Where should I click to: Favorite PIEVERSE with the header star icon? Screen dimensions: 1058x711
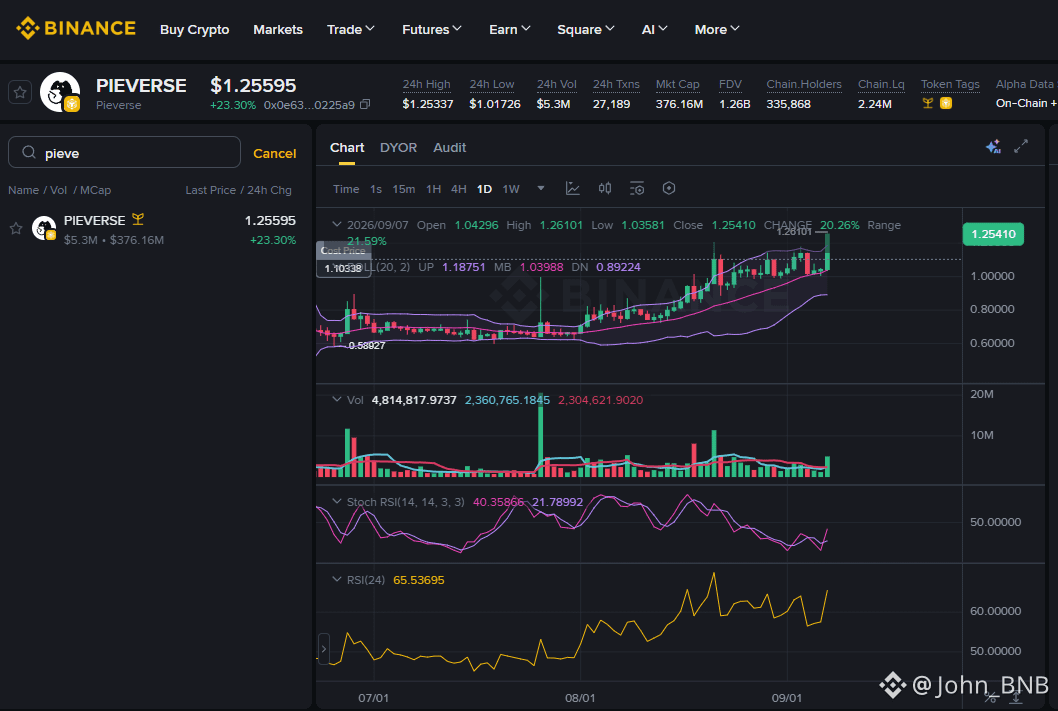click(x=20, y=92)
